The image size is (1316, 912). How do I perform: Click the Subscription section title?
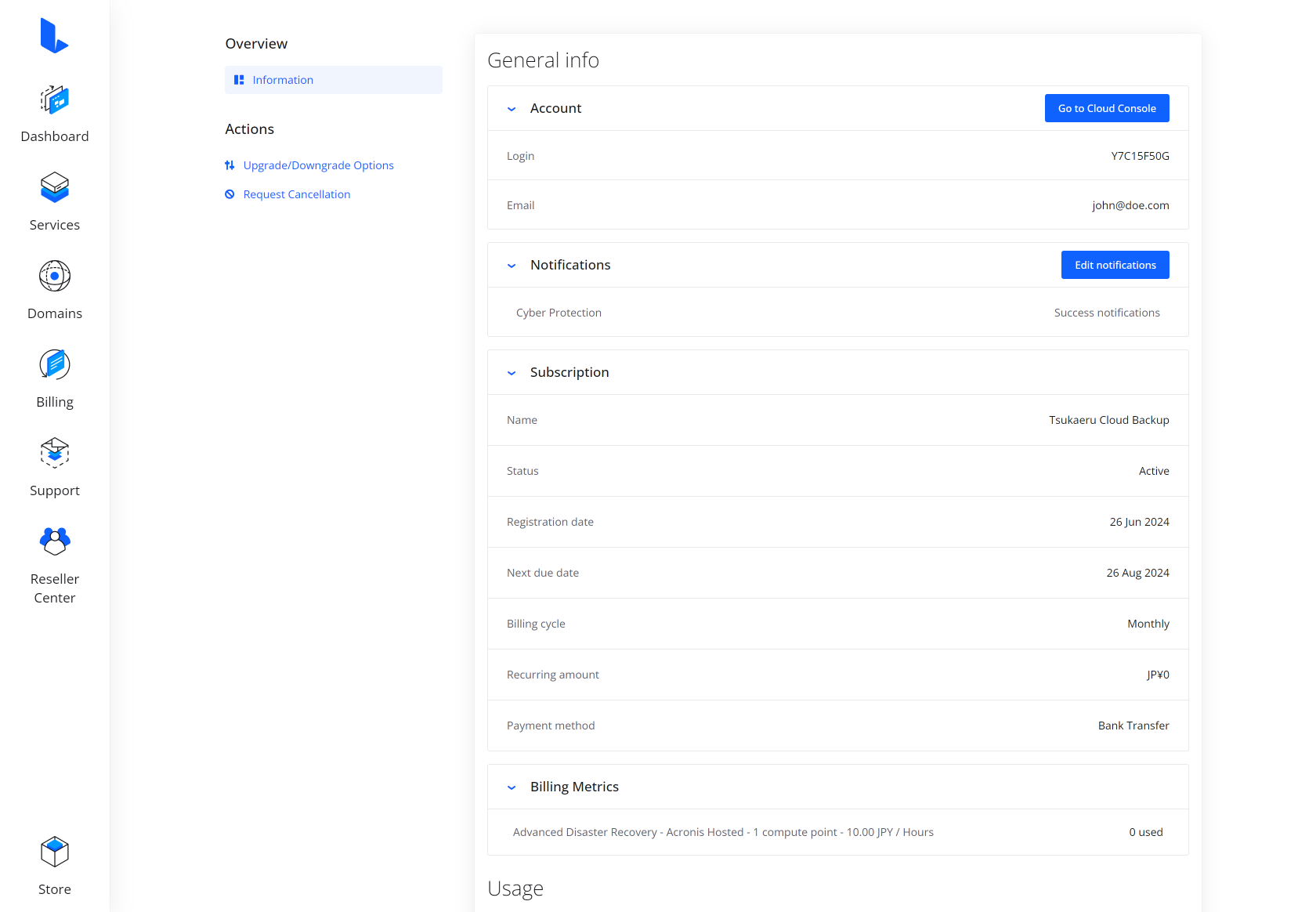[x=569, y=372]
